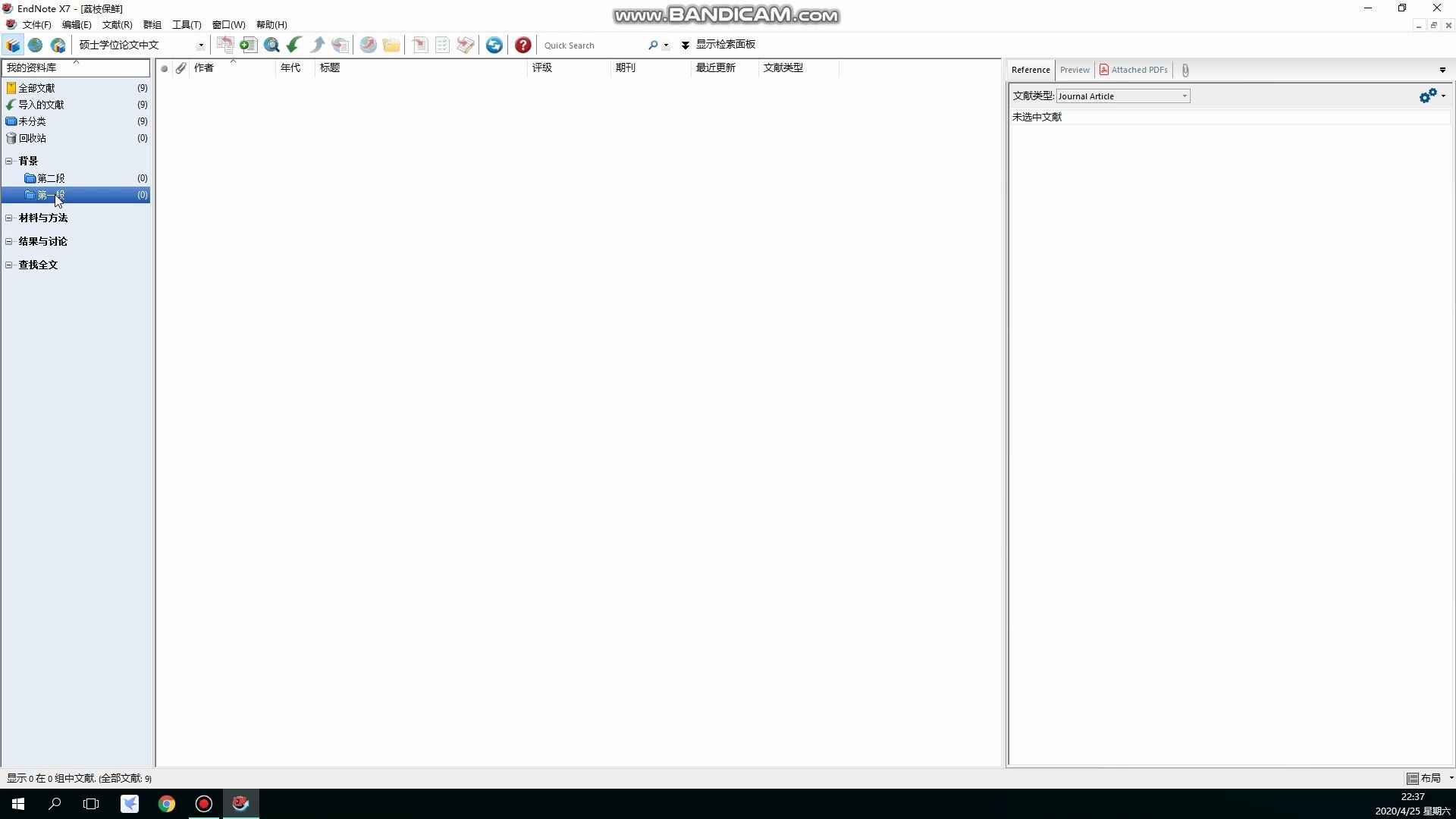Switch to the Reference tab

click(x=1031, y=70)
